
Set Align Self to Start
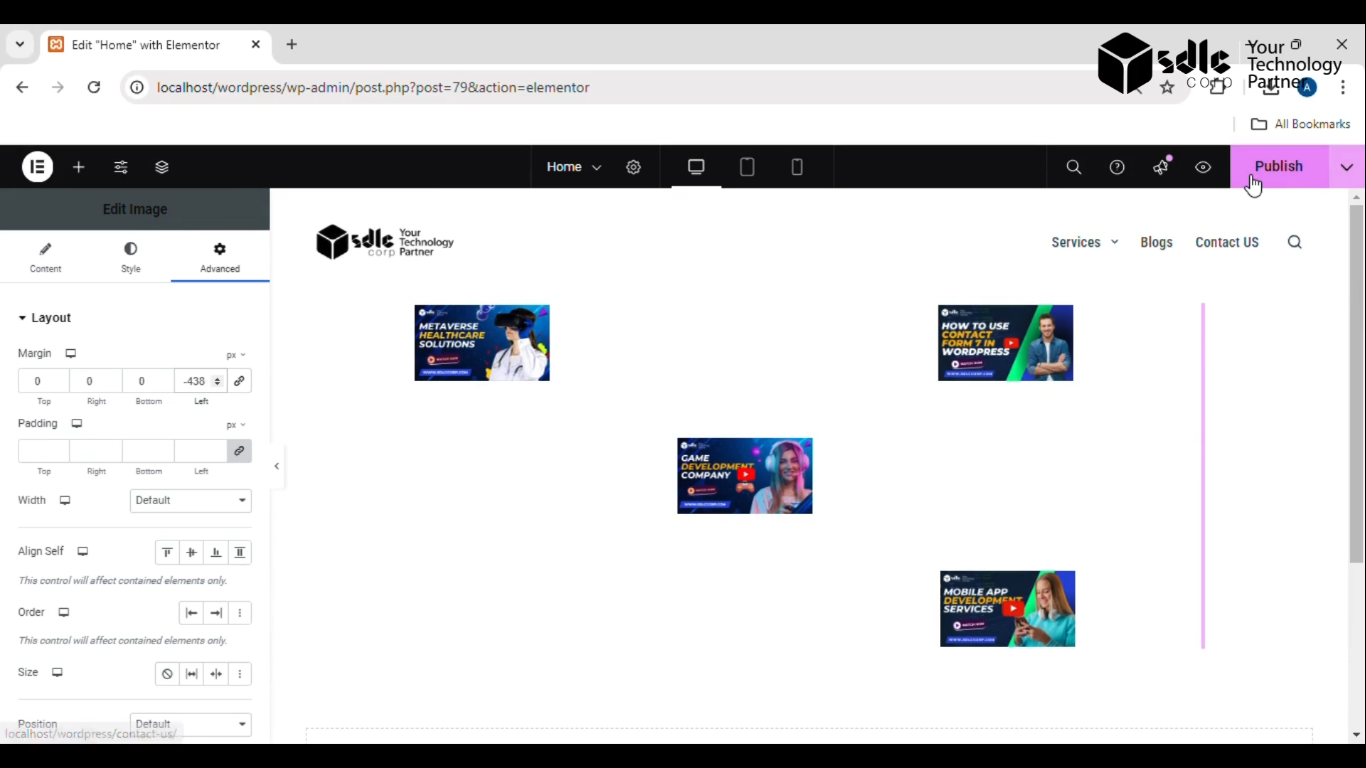pos(167,552)
